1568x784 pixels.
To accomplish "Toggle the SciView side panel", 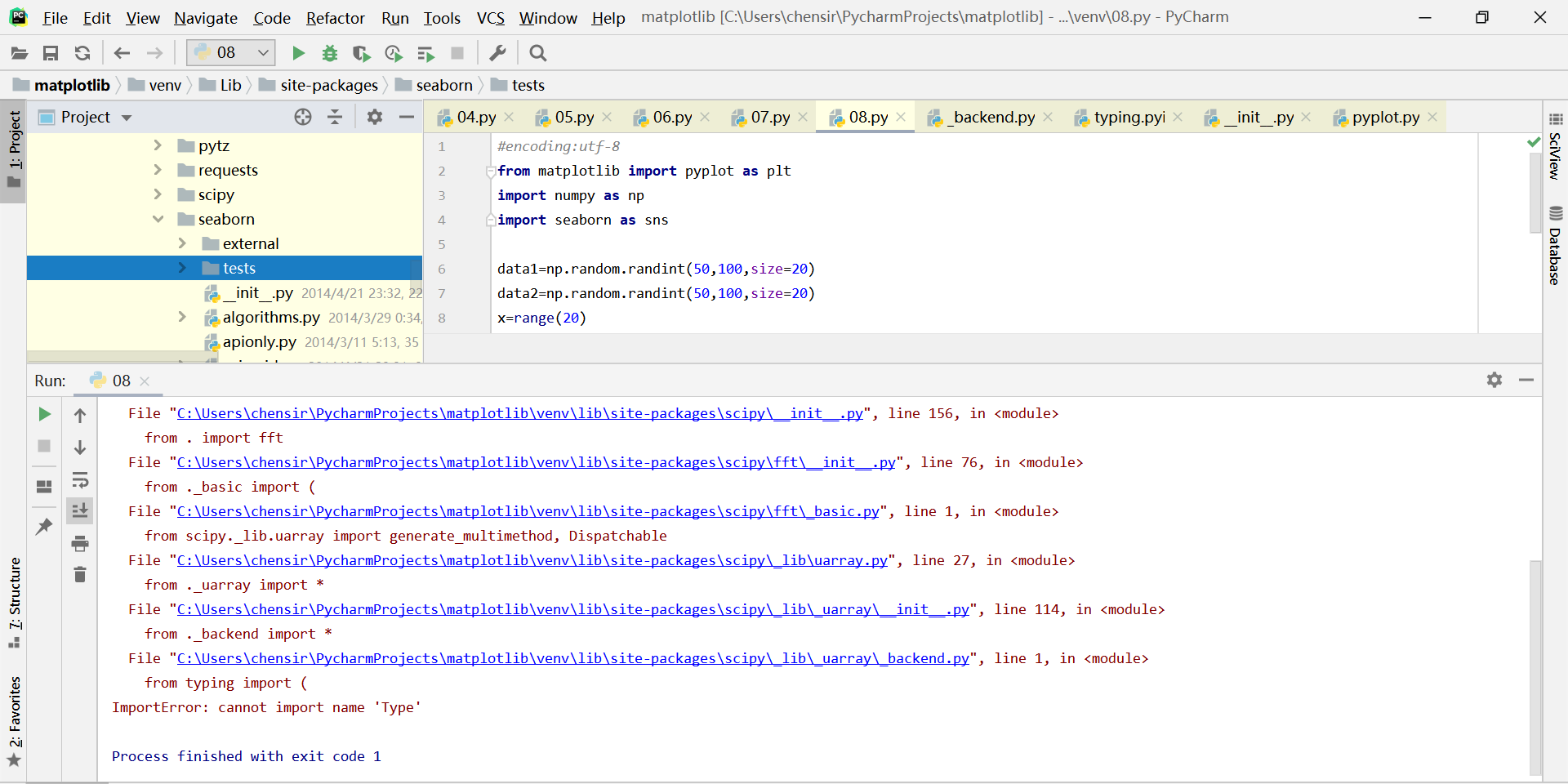I will (1555, 146).
